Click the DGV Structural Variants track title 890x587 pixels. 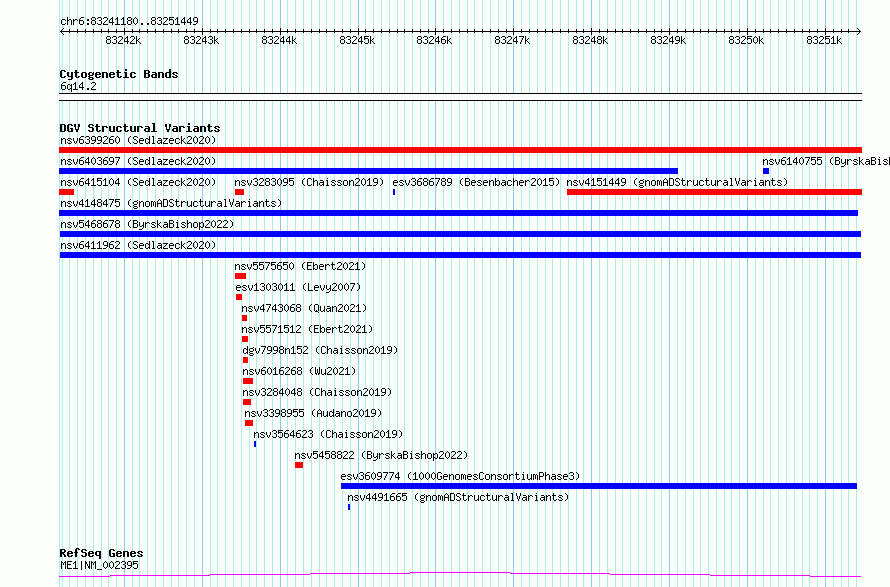(x=140, y=128)
